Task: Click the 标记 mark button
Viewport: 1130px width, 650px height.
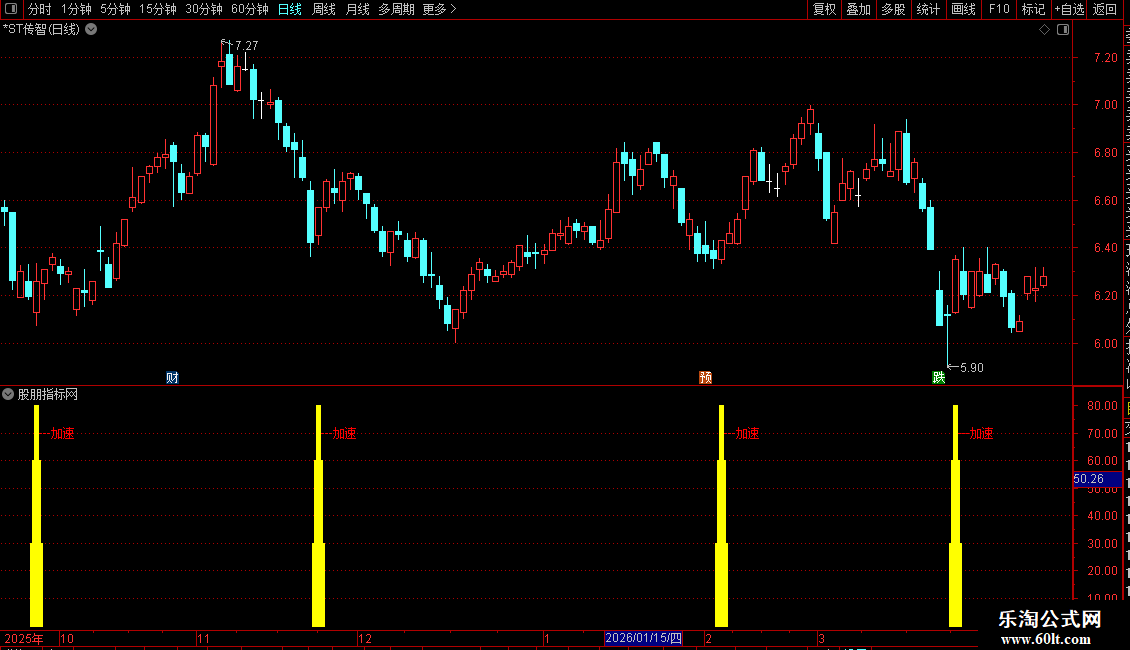Action: click(1033, 9)
